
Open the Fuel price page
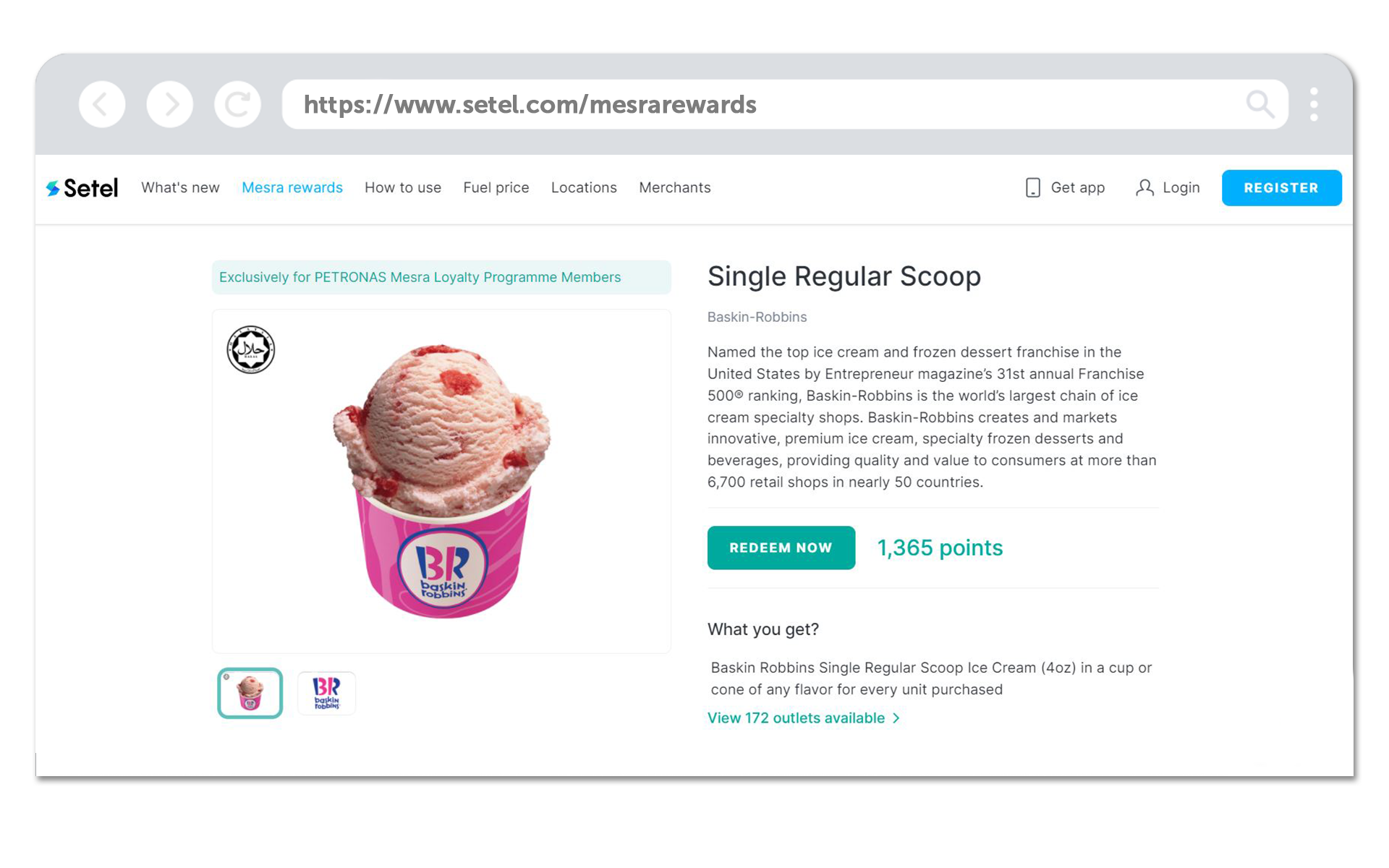(496, 188)
